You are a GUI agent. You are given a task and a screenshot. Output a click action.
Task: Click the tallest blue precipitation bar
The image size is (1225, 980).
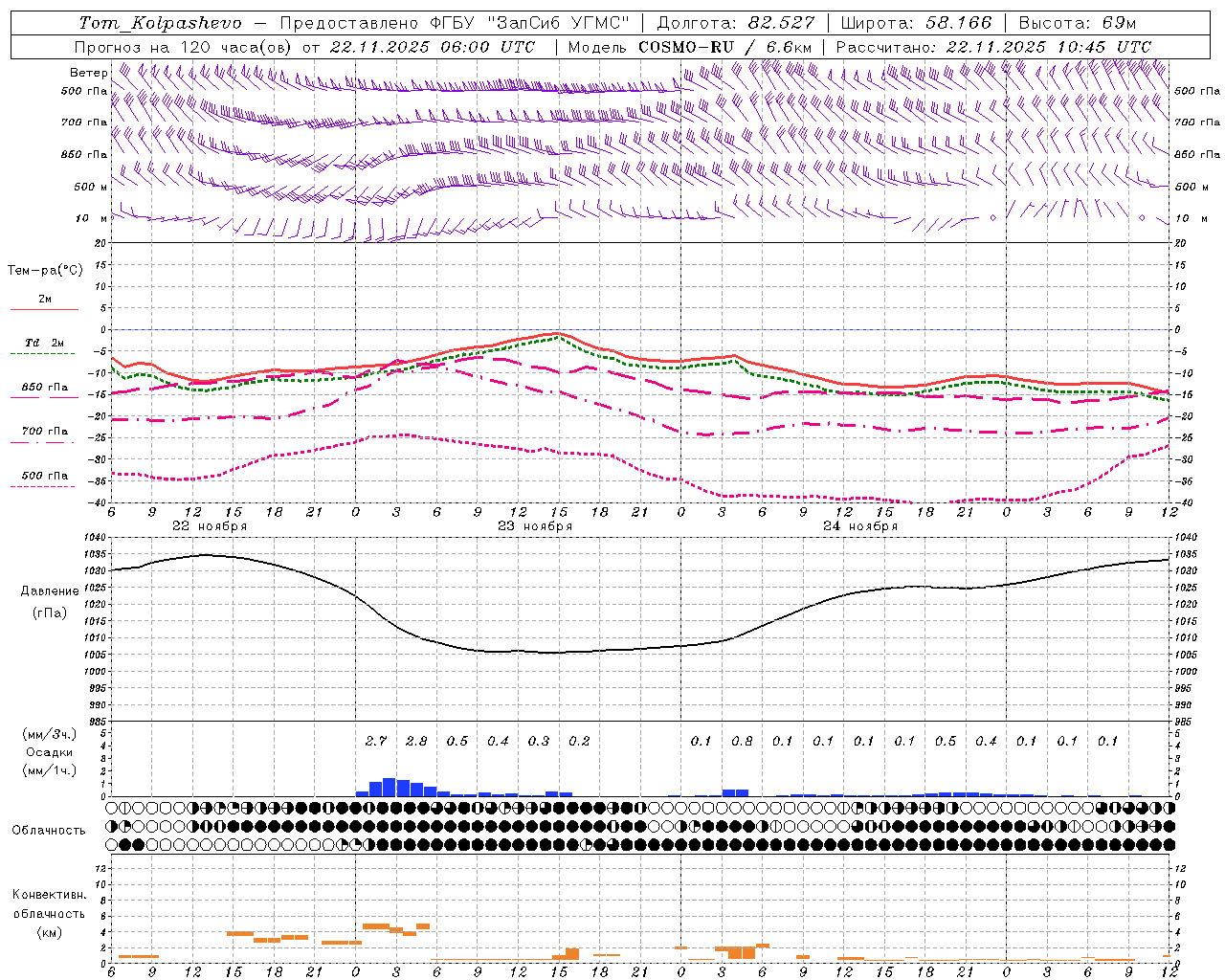click(x=390, y=787)
